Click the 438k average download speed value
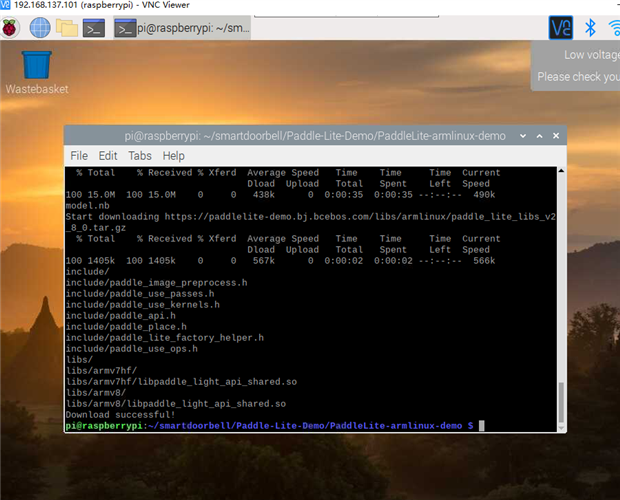Image resolution: width=620 pixels, height=500 pixels. tap(264, 194)
